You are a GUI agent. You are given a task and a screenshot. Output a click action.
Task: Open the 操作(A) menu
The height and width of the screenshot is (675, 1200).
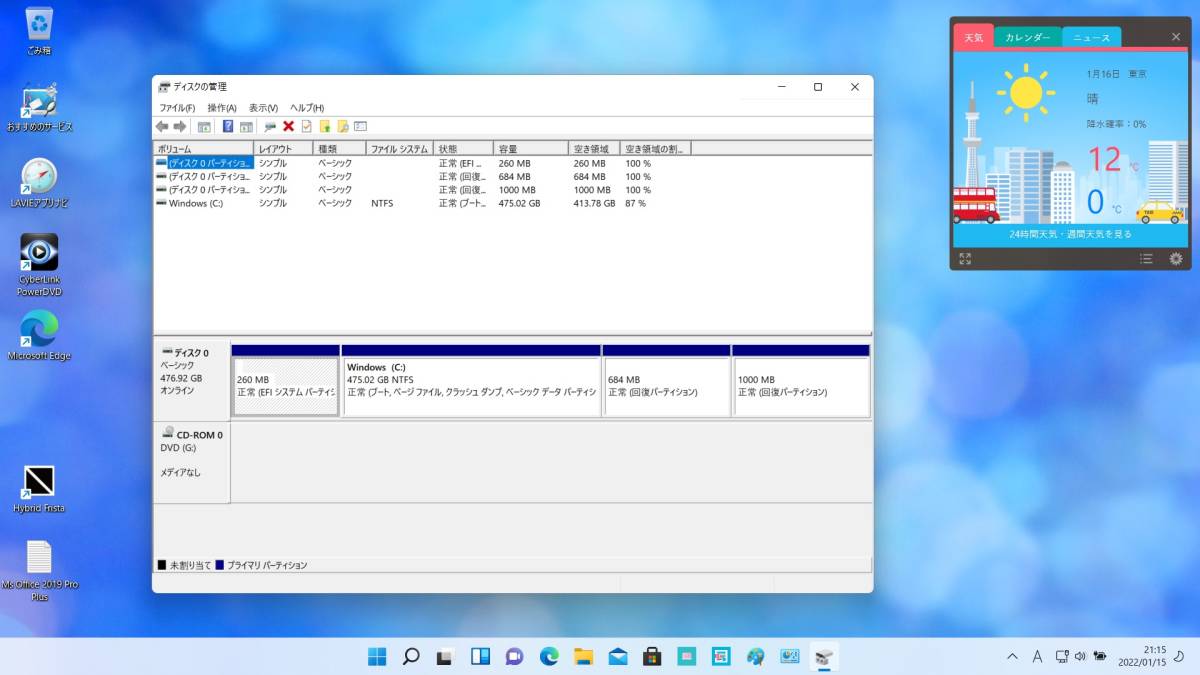(222, 107)
